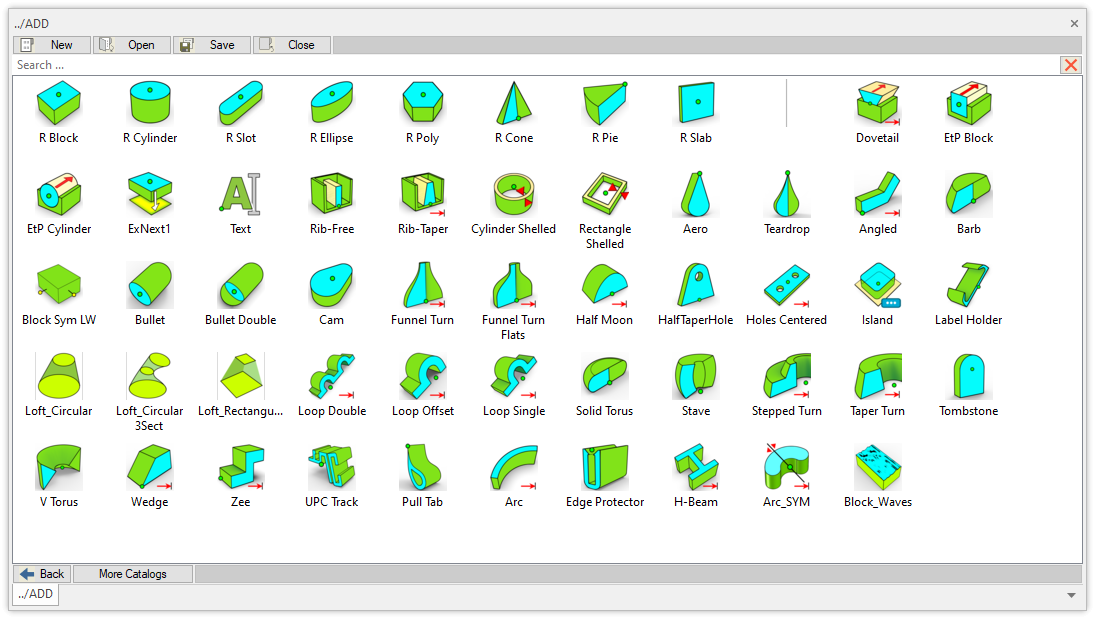Choose the Half Moon shape
Viewport: 1094px width, 621px height.
click(x=604, y=286)
